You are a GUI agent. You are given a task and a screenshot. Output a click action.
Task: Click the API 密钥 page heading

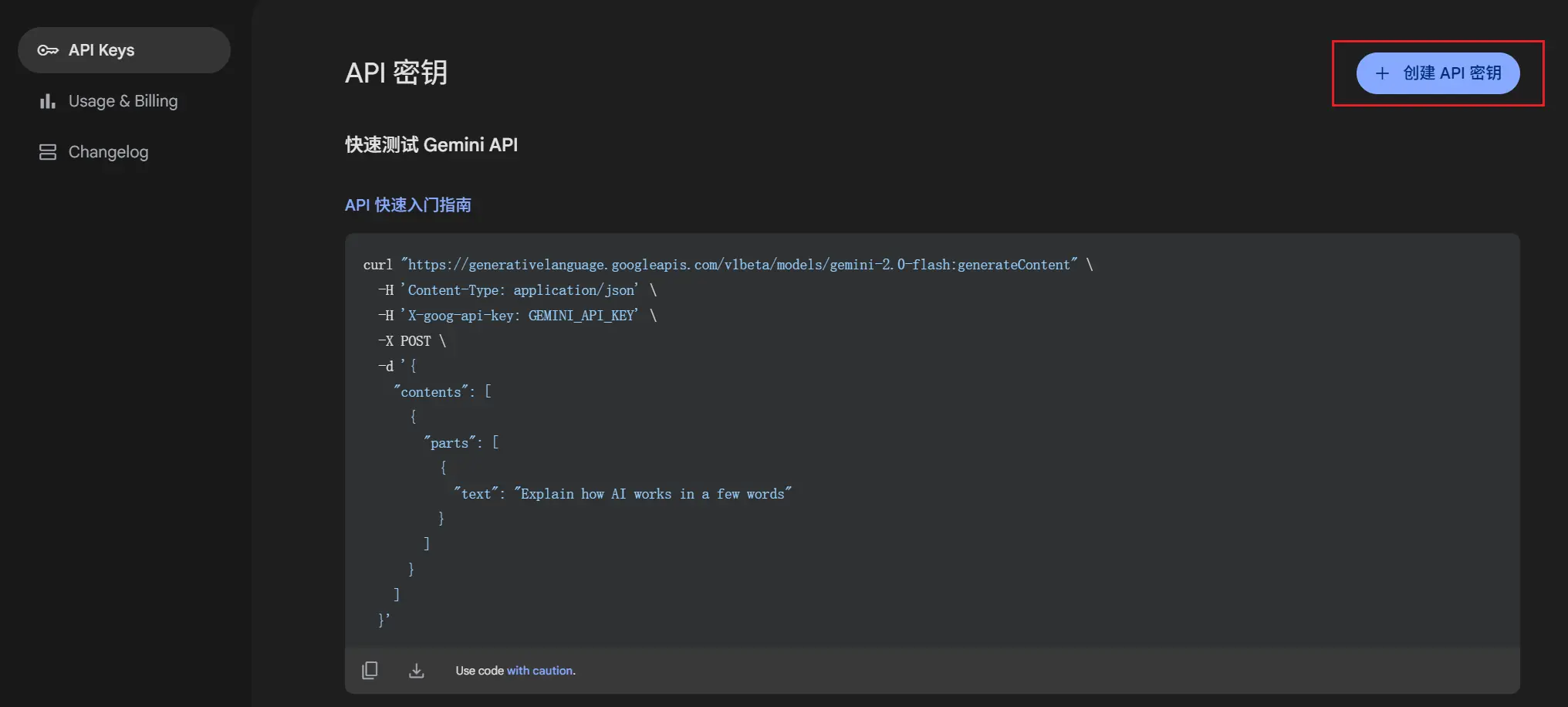coord(396,73)
